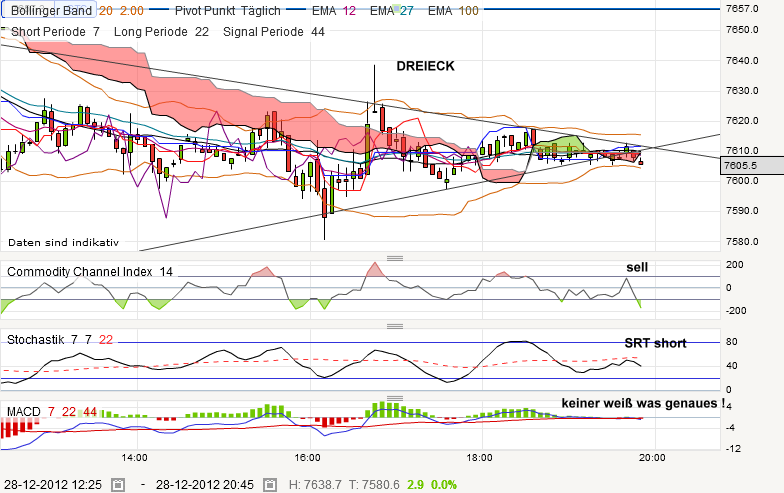
Task: Click the low value T: 7580.6
Action: 374,484
